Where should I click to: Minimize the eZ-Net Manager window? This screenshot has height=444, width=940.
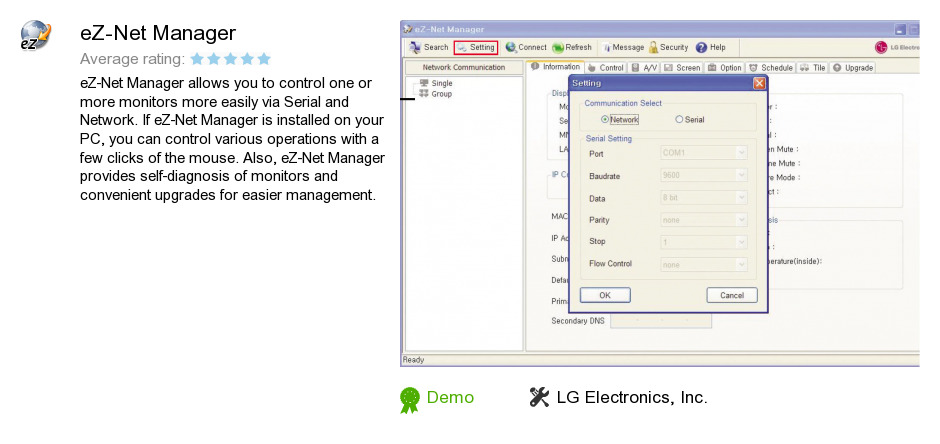pos(900,29)
